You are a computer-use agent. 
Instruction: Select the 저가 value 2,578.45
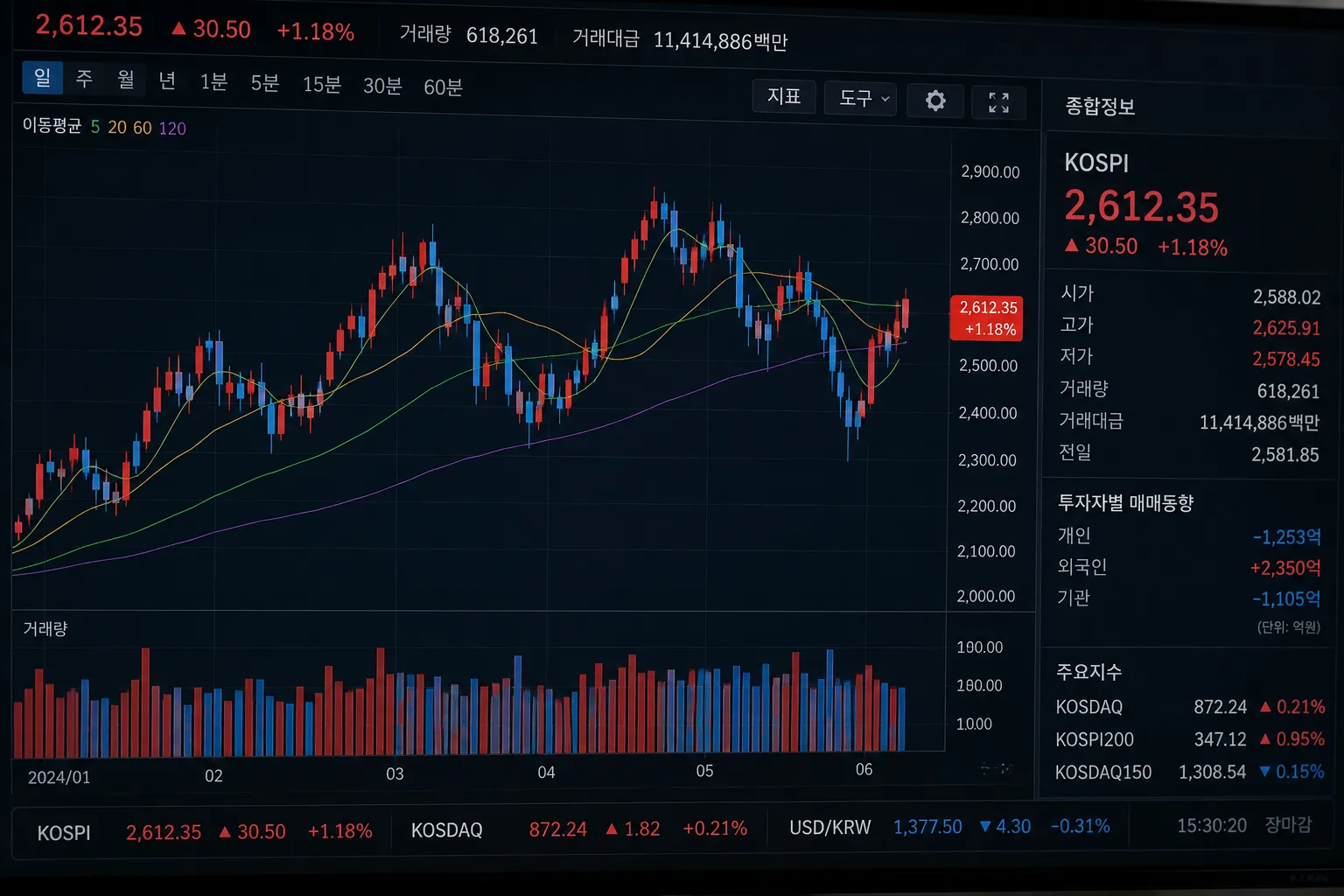[1286, 360]
